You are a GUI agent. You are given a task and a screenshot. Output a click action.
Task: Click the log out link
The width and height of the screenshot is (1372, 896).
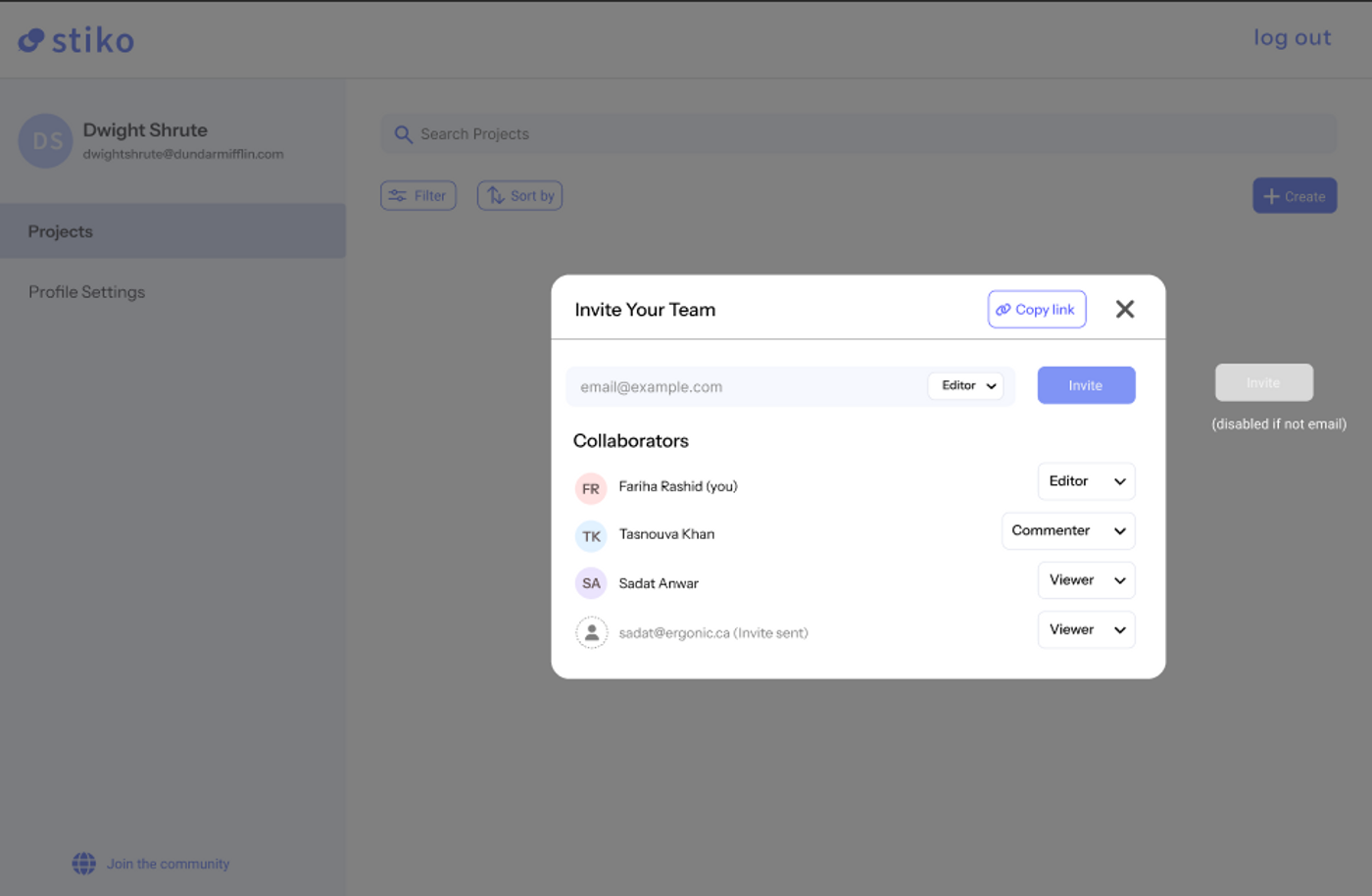click(x=1292, y=38)
